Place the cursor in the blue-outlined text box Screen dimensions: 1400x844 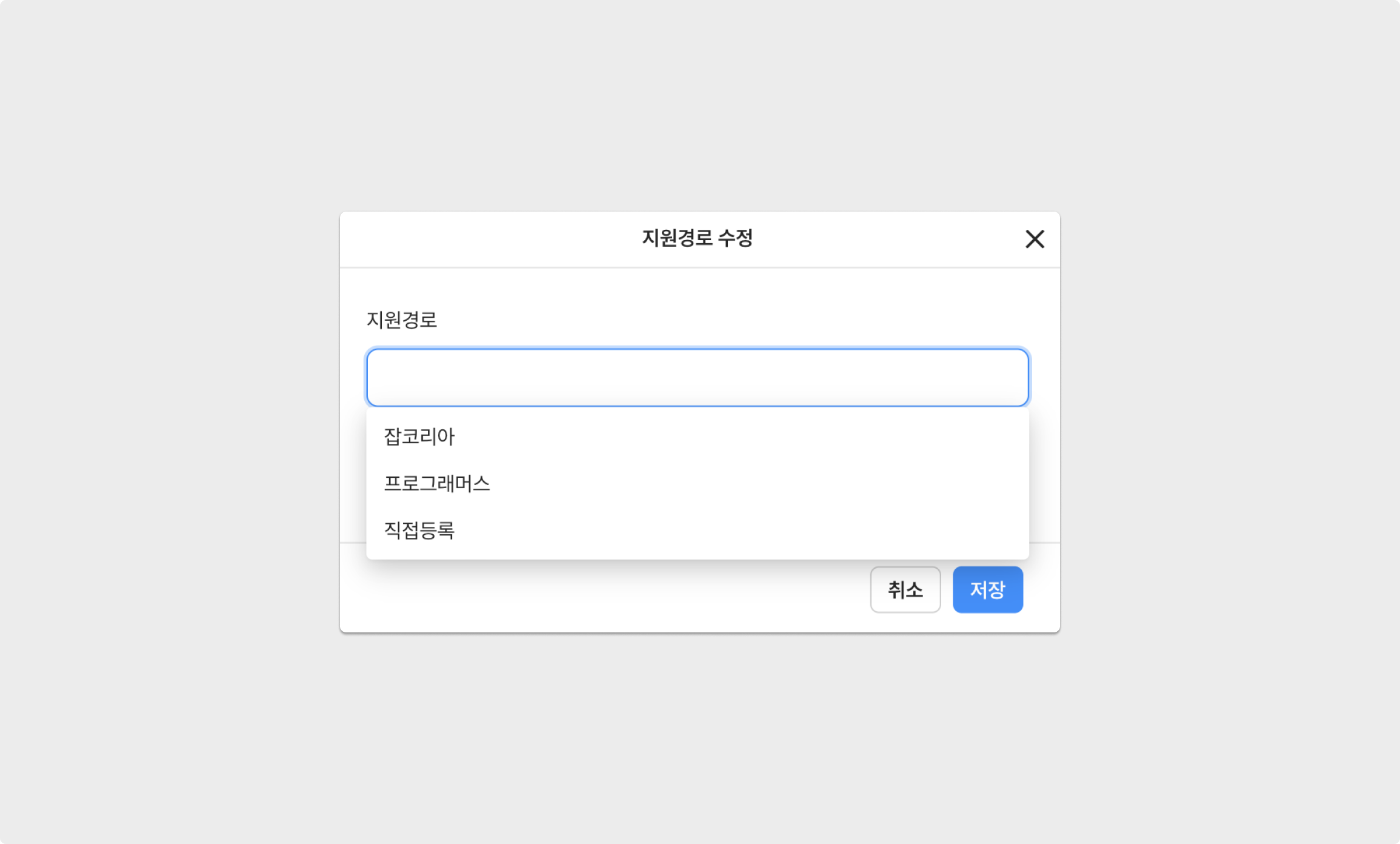coord(697,377)
